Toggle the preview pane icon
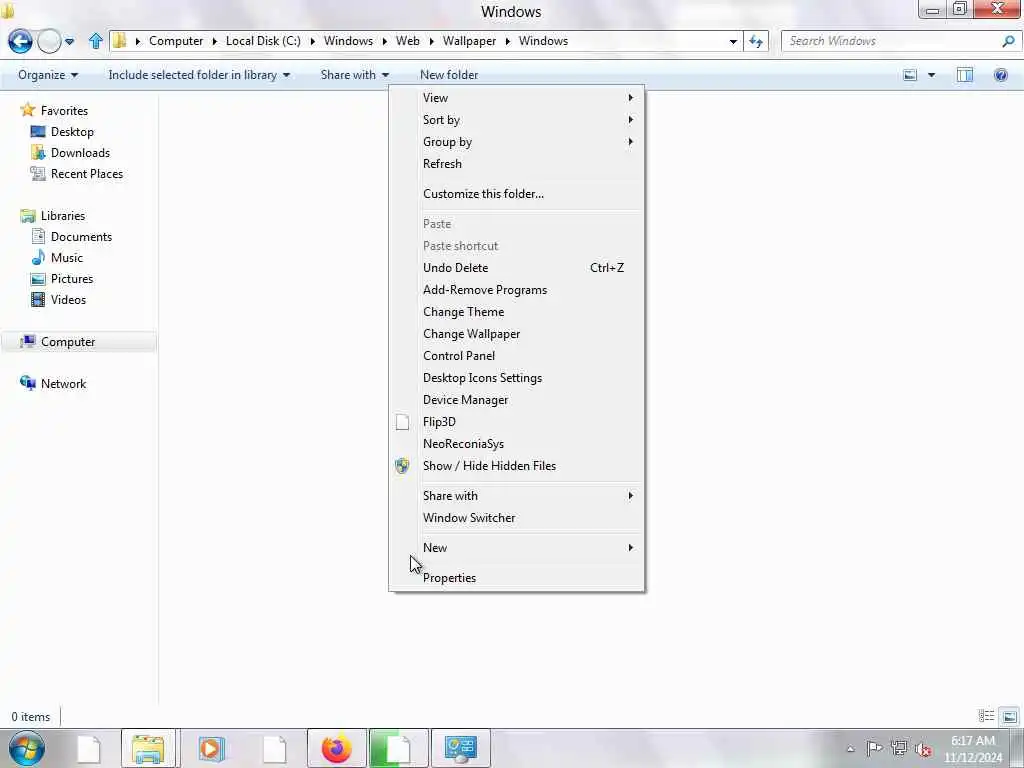 [965, 75]
